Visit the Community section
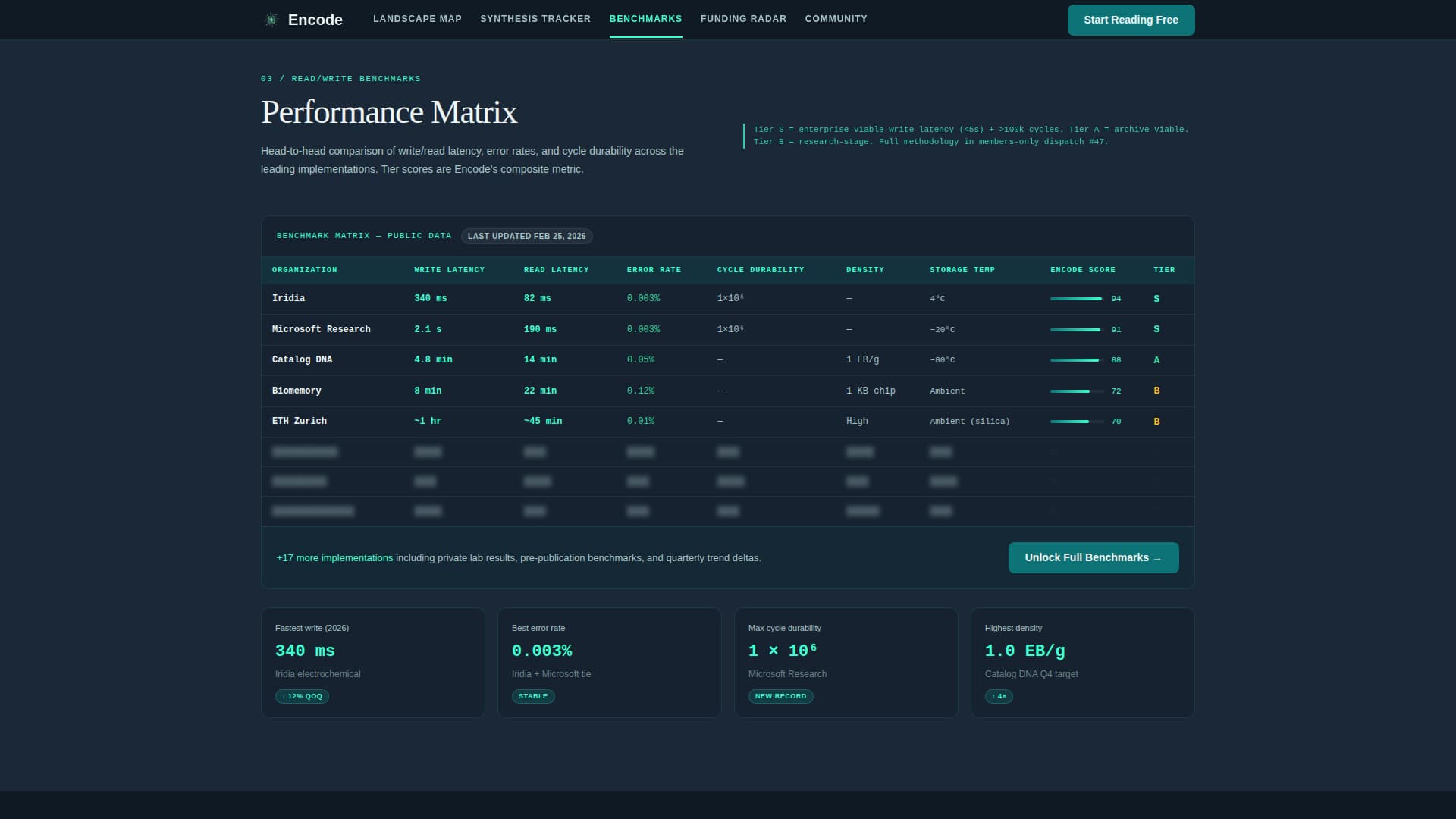The image size is (1456, 819). (x=836, y=19)
